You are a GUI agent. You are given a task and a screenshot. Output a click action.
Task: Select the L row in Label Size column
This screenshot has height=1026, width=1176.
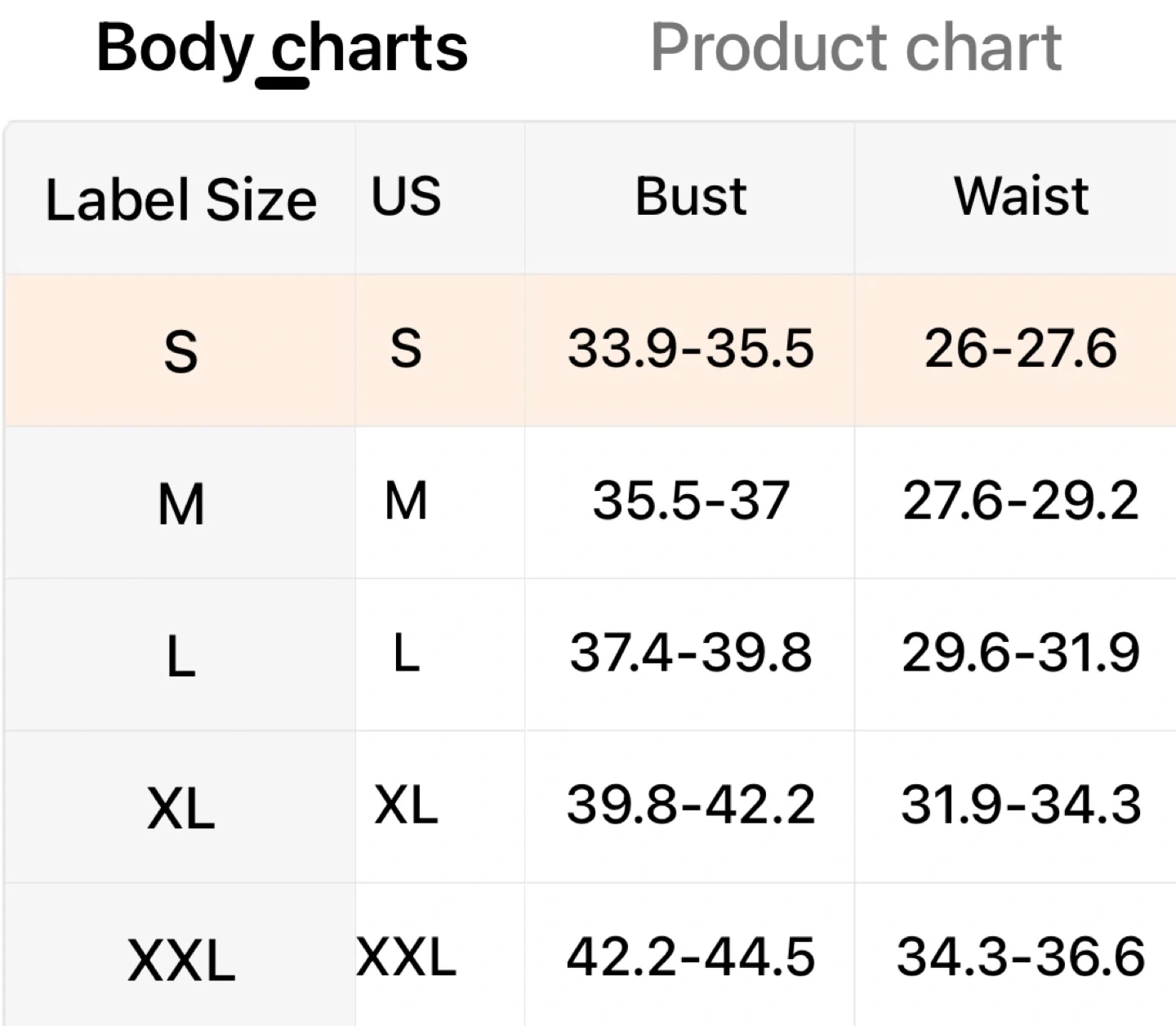(x=180, y=656)
